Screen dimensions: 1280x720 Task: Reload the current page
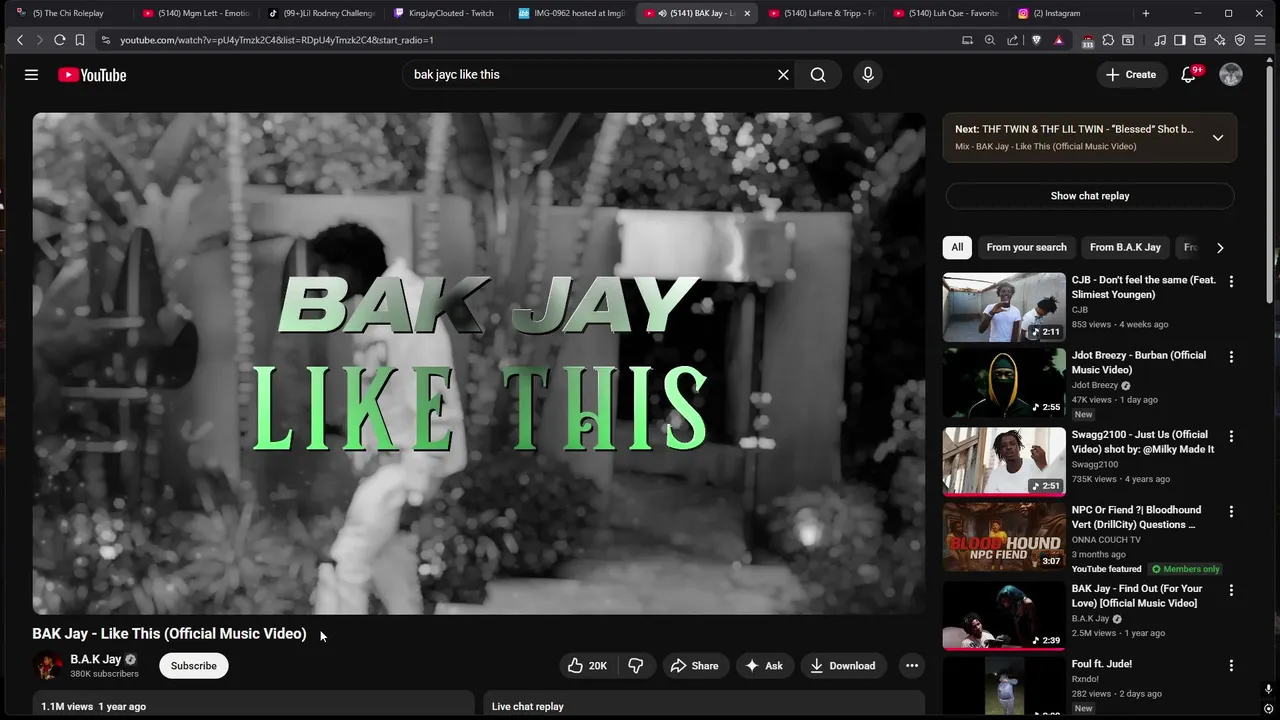tap(60, 40)
